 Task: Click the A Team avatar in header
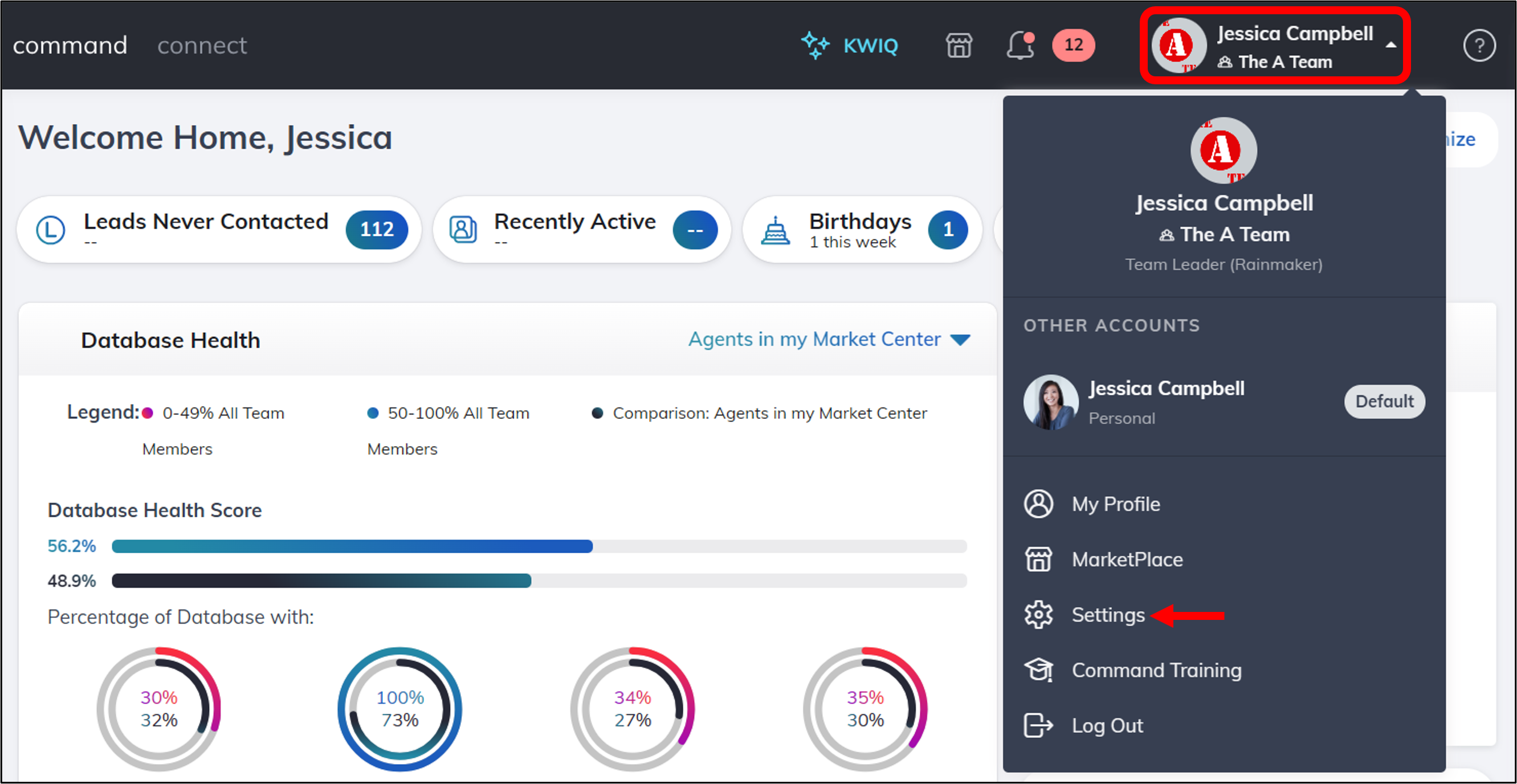click(1179, 46)
